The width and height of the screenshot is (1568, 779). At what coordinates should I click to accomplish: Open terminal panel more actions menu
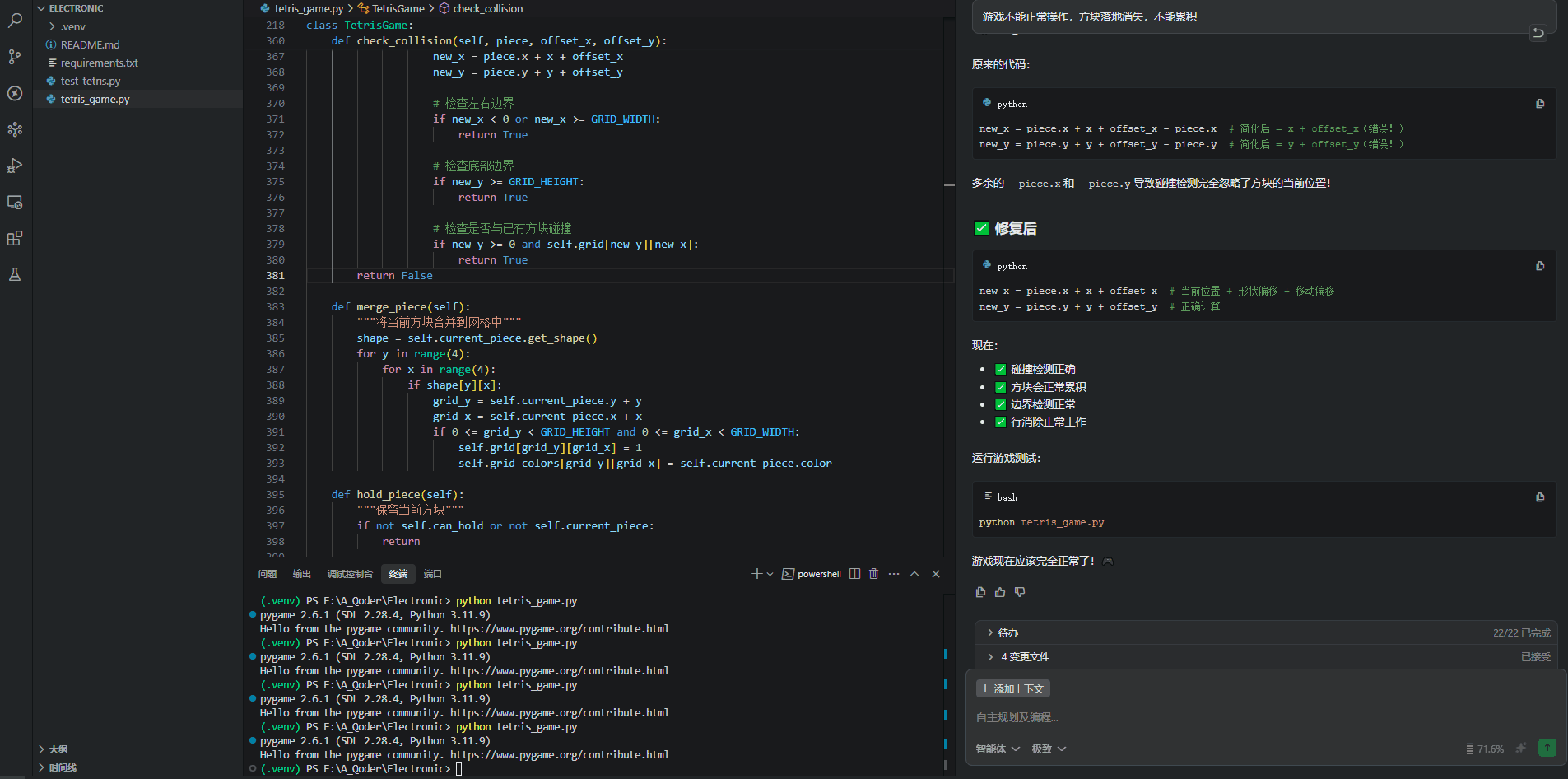pos(894,574)
